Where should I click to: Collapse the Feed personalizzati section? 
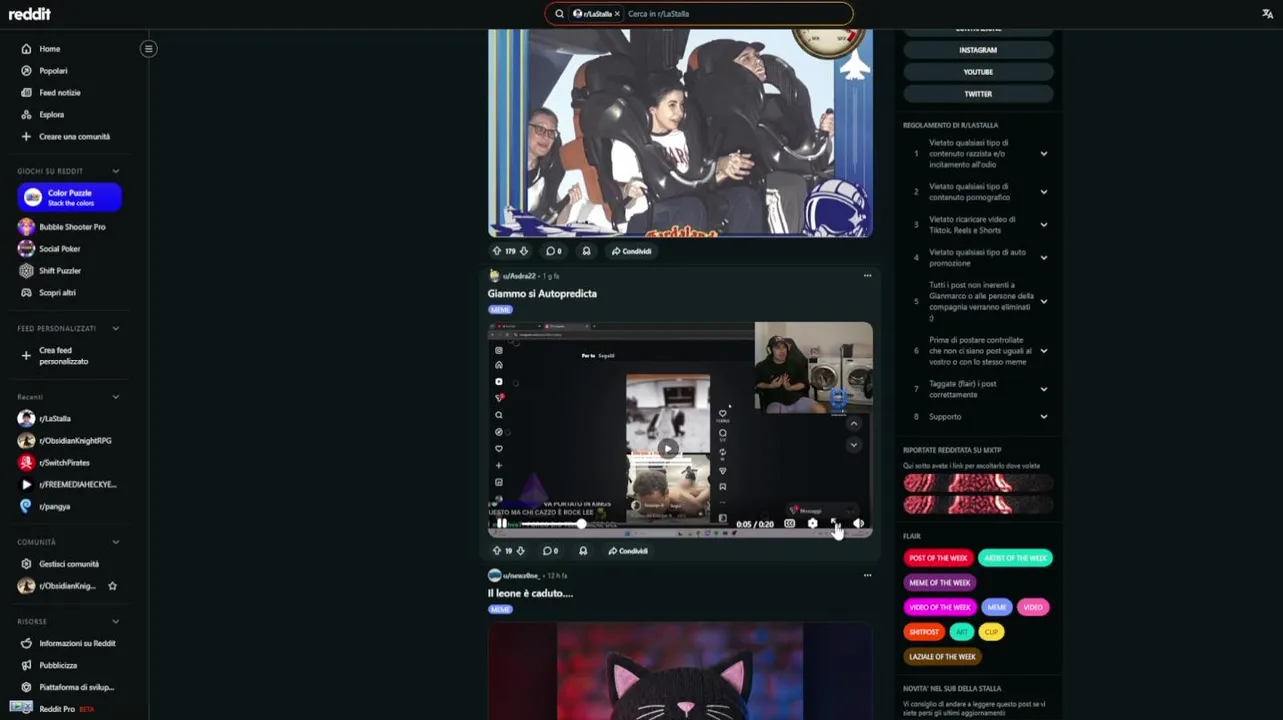tap(115, 328)
